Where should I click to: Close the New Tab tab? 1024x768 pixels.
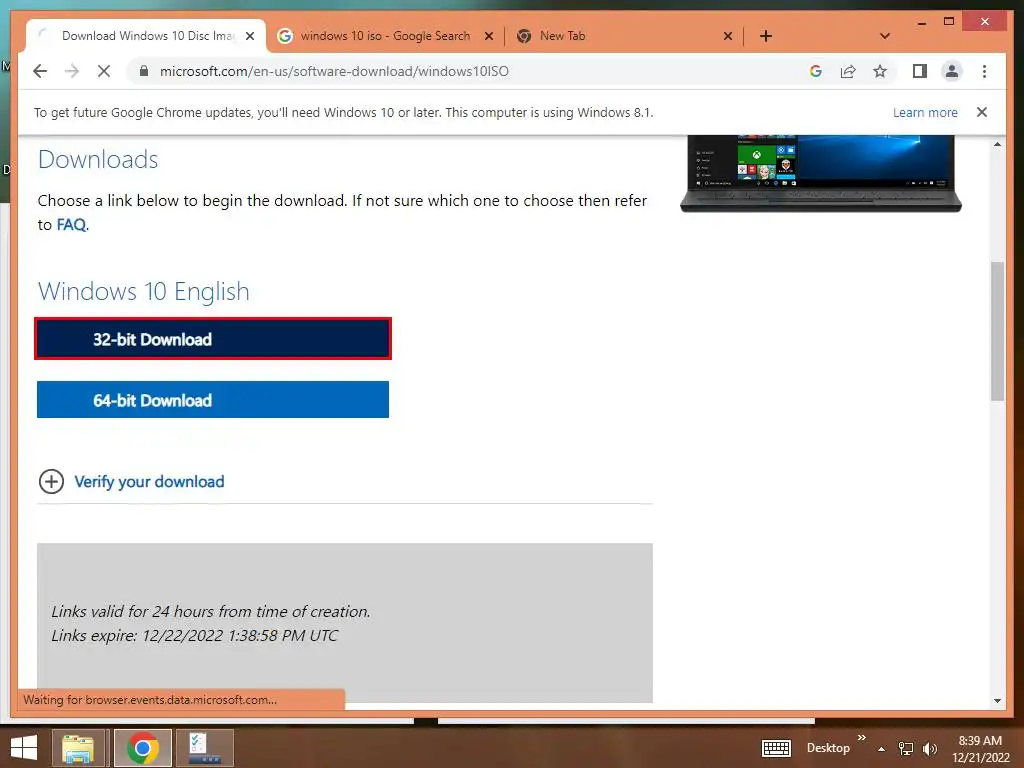click(728, 36)
